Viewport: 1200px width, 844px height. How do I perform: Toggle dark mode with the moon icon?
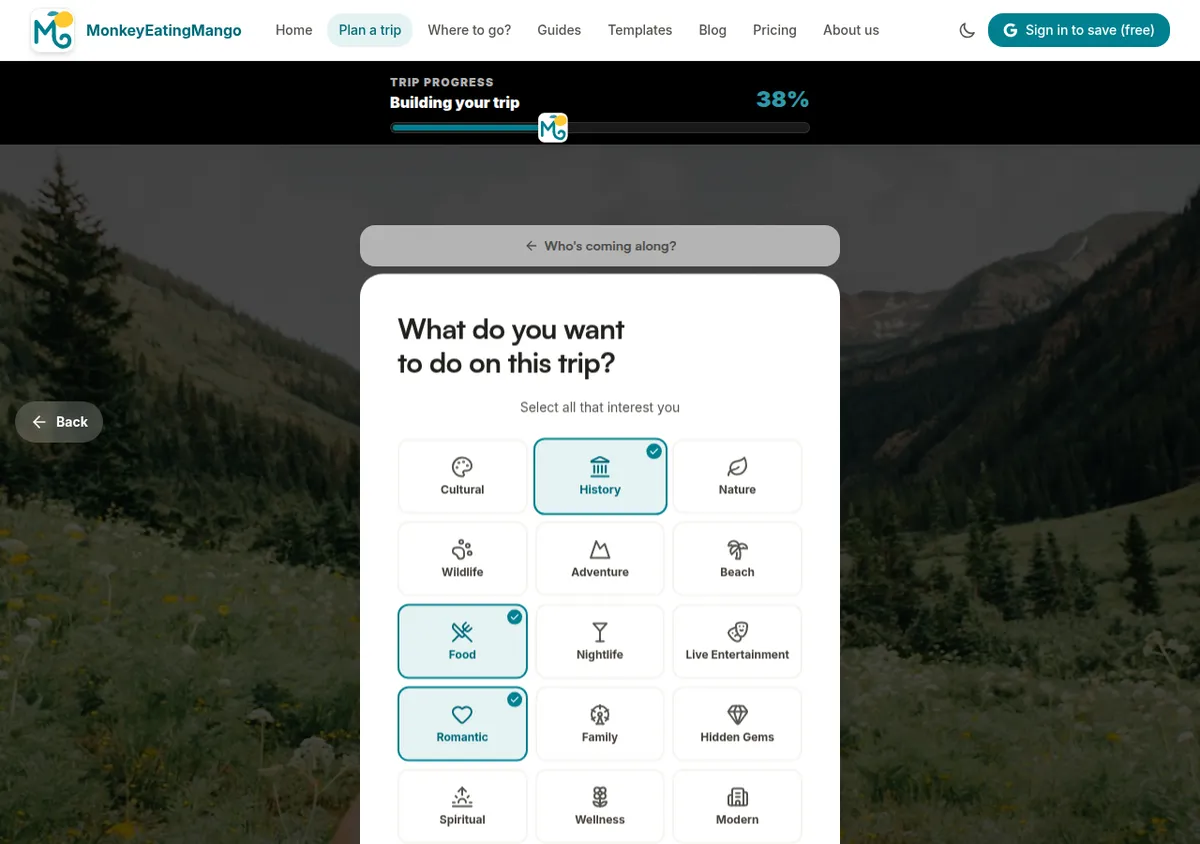pos(967,30)
